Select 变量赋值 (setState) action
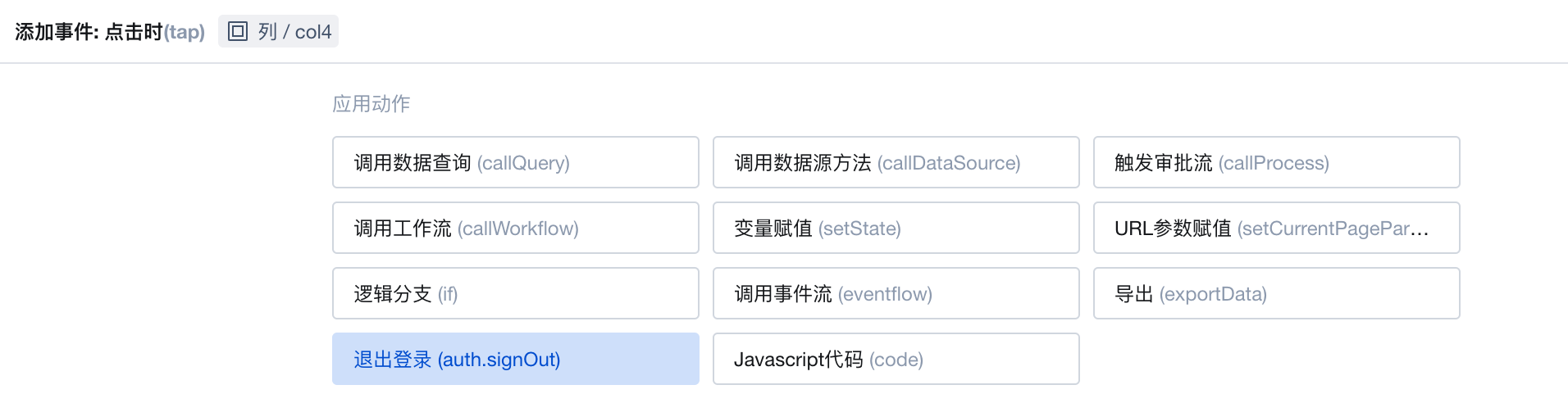 (x=896, y=228)
